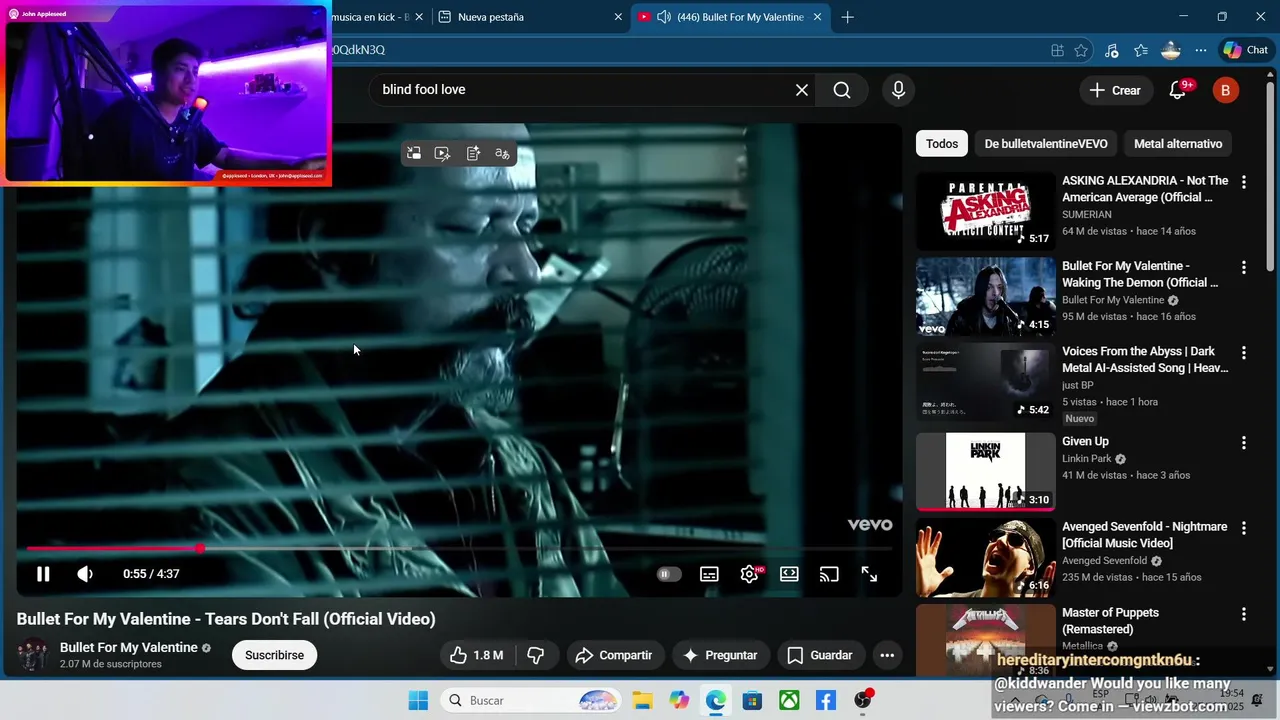The width and height of the screenshot is (1280, 720).
Task: Open the favorites list icon
Action: (x=1141, y=50)
